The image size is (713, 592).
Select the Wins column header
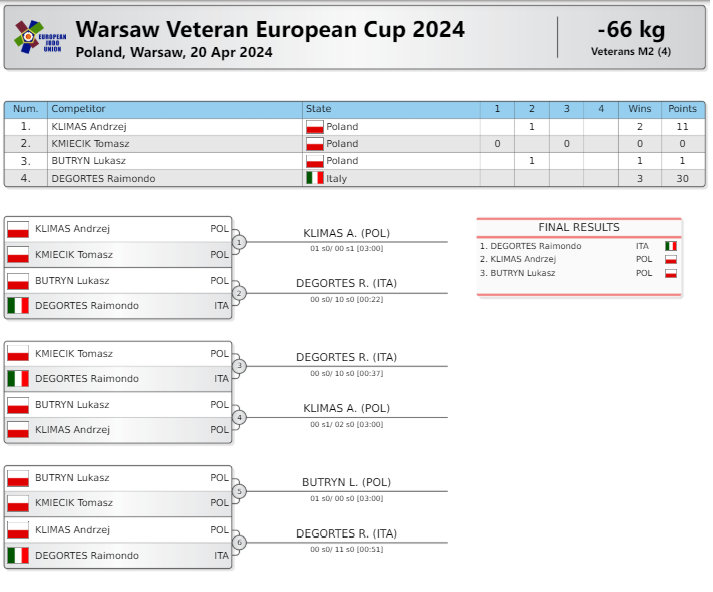coord(639,109)
